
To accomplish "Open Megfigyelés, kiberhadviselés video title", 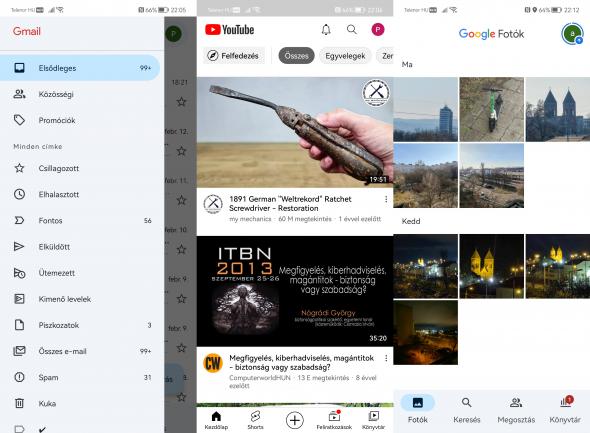I will tap(301, 362).
